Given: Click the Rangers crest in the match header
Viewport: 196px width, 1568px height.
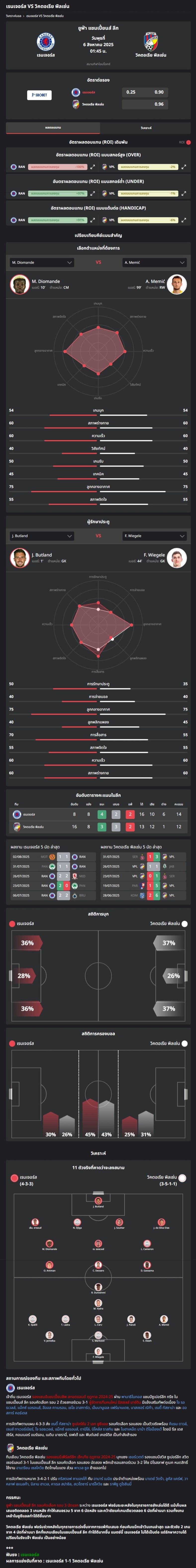Looking at the screenshot, I should point(46,42).
